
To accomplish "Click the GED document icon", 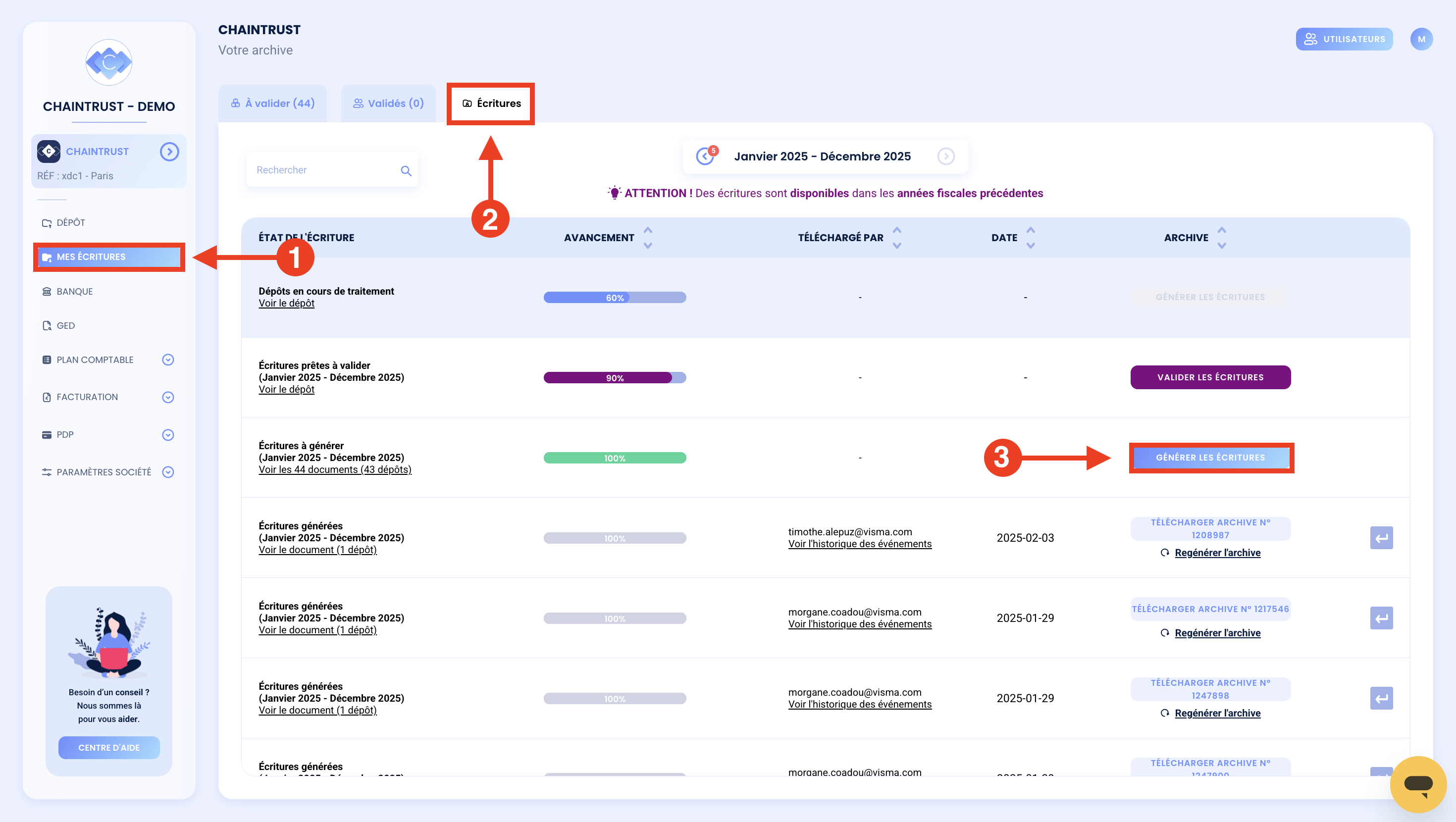I will [x=47, y=326].
